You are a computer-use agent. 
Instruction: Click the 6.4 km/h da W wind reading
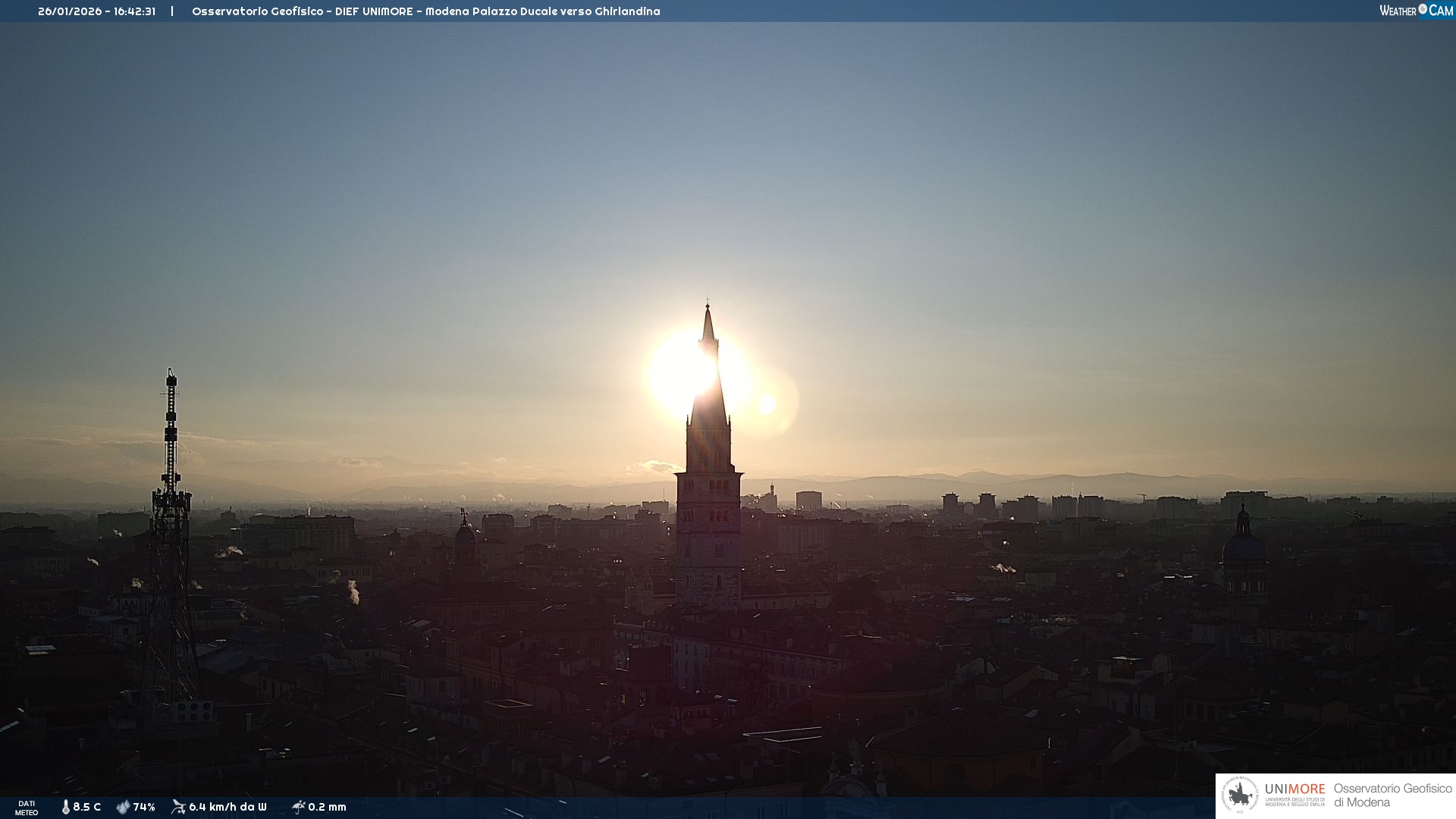227,807
